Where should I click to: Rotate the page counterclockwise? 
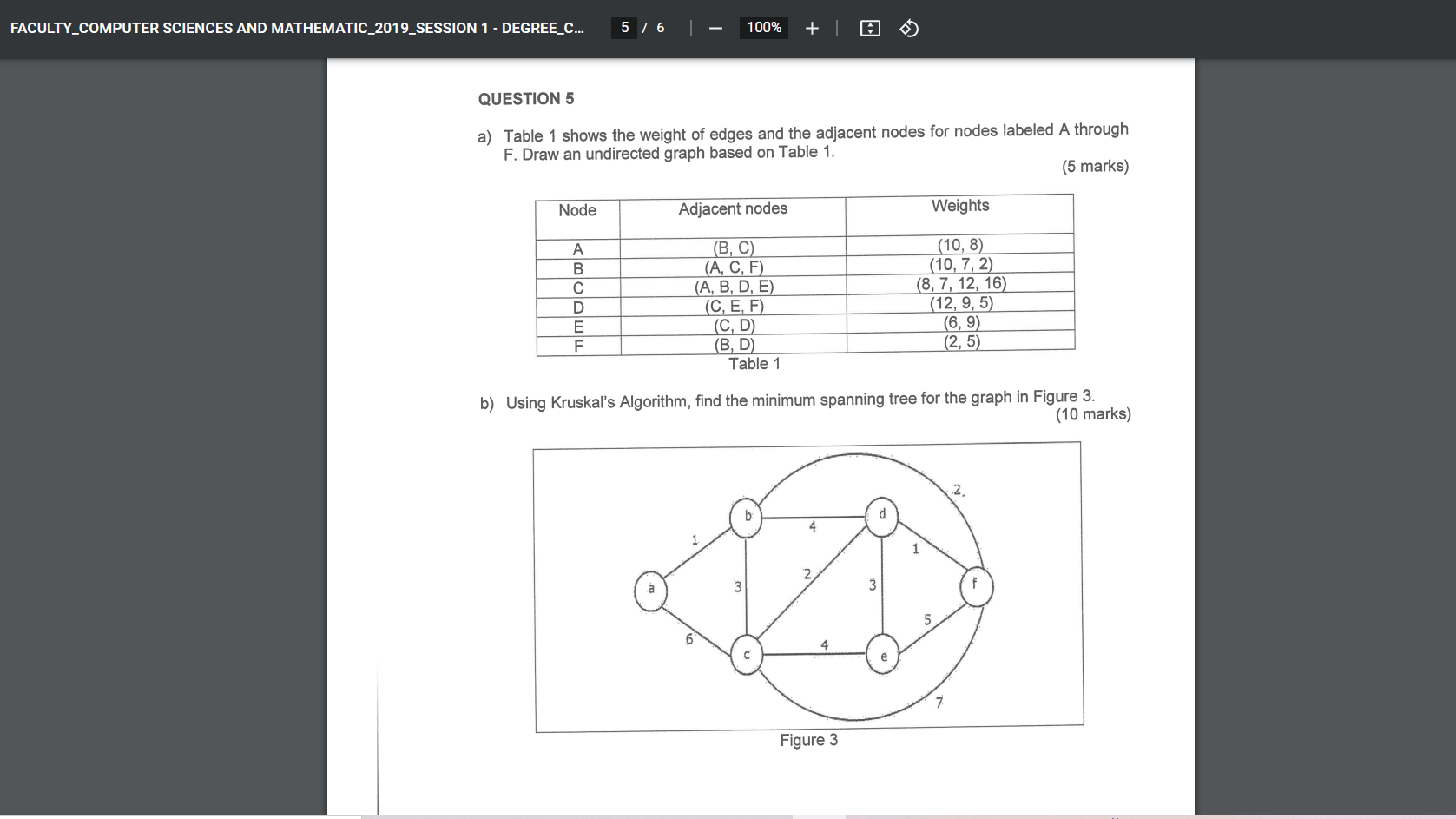click(x=908, y=27)
